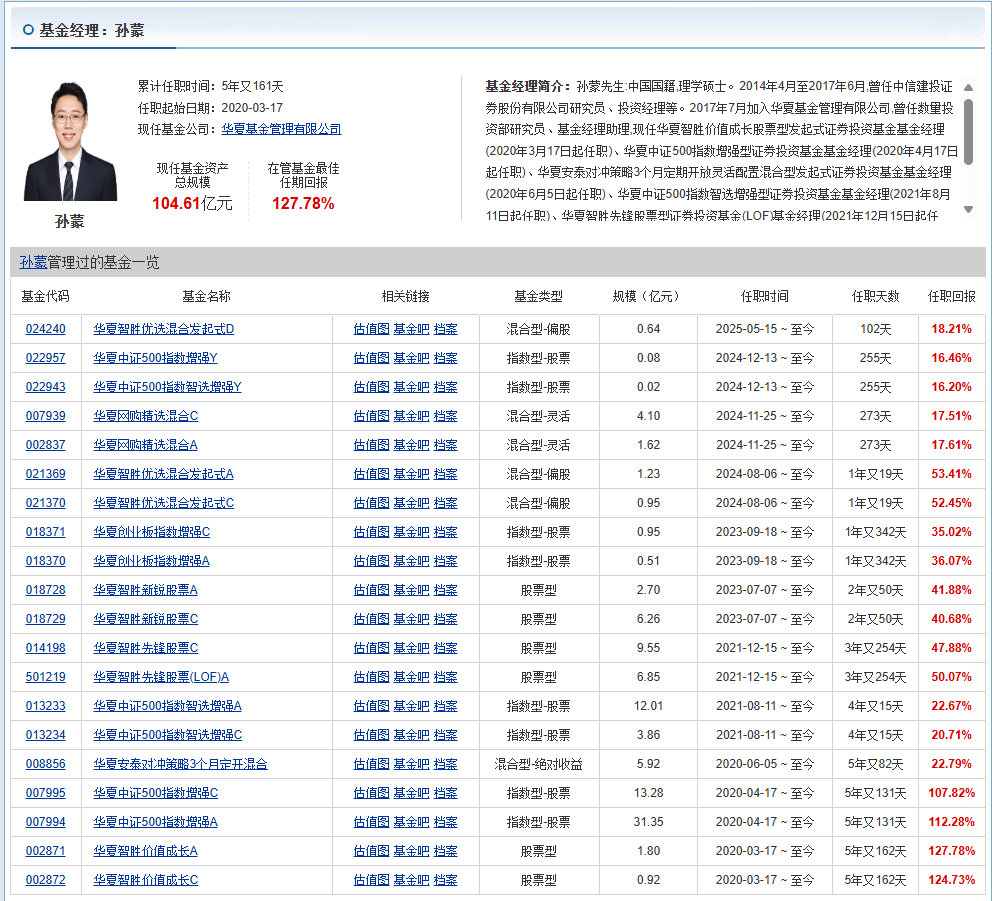Open fund code 022943

click(x=46, y=387)
